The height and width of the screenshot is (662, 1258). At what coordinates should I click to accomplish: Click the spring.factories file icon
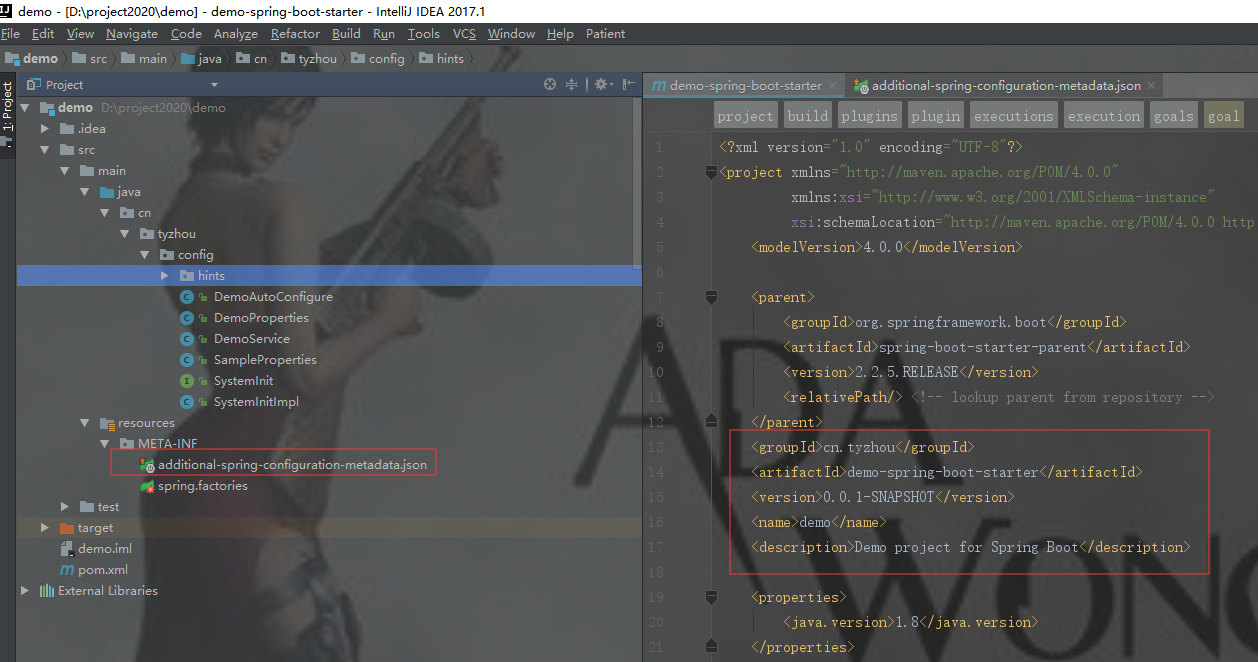(147, 486)
